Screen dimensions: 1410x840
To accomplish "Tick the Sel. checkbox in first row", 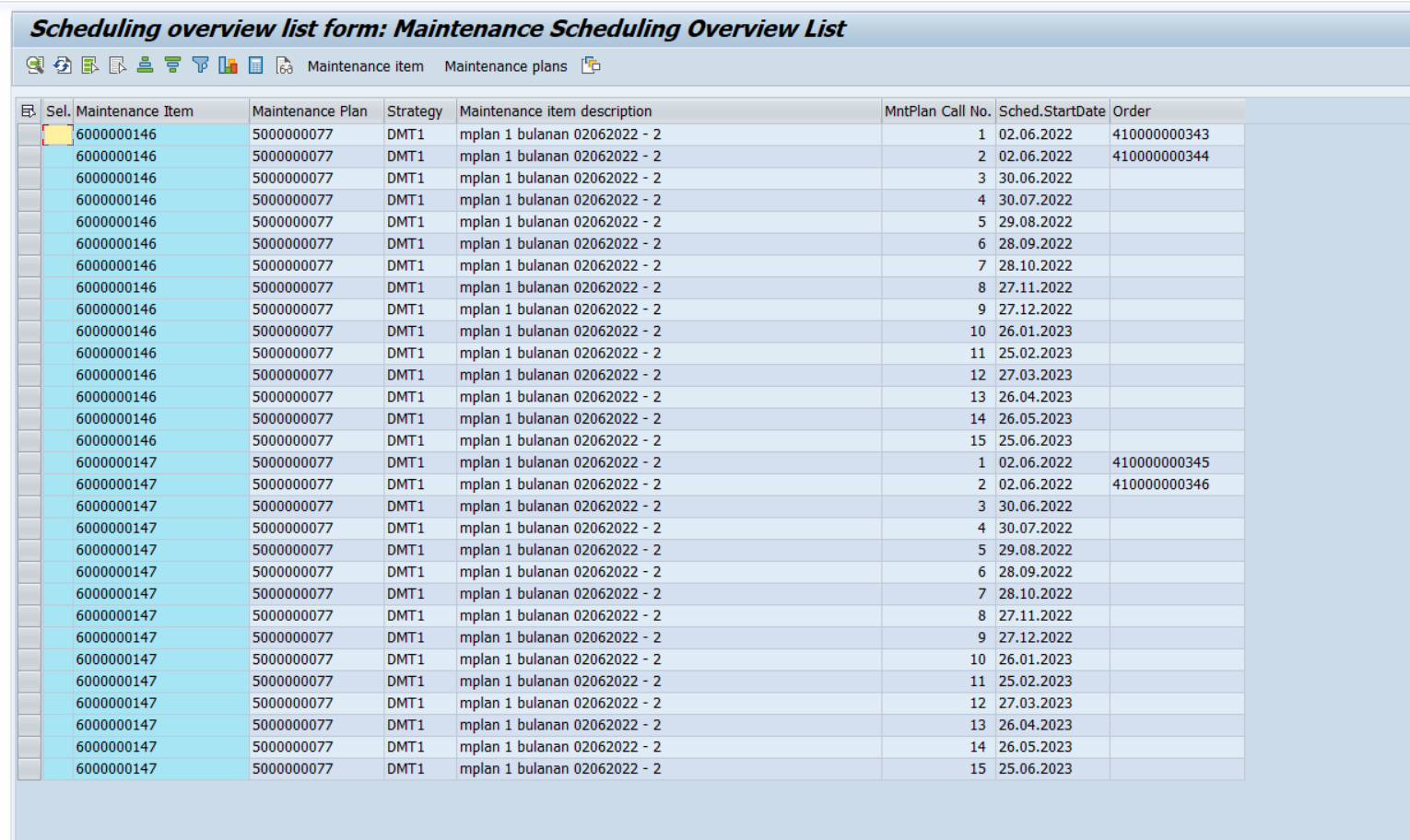I will click(x=57, y=134).
